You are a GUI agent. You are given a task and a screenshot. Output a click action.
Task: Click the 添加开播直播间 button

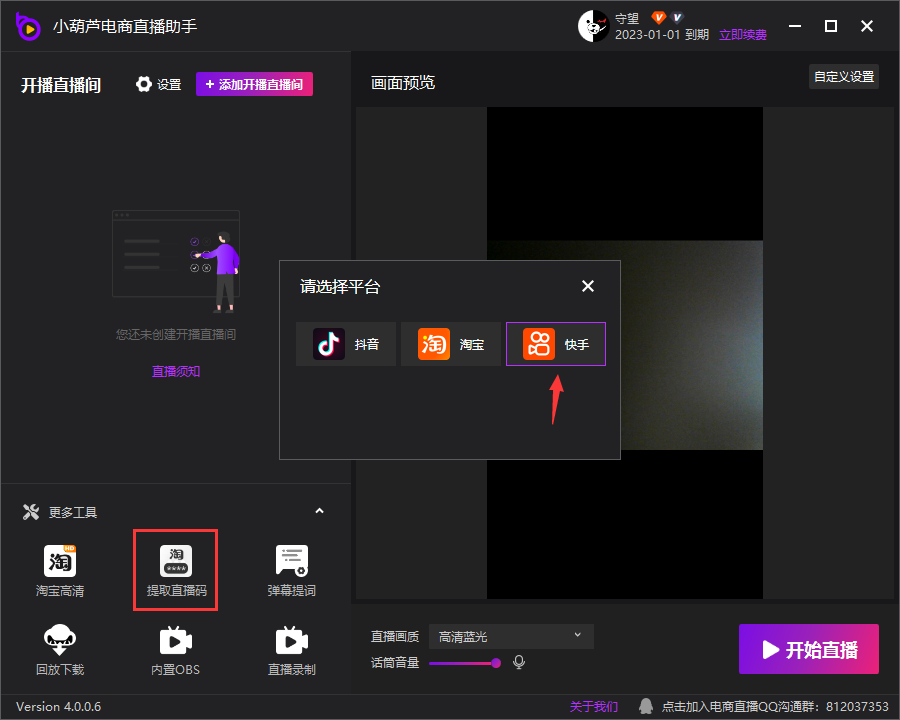click(254, 84)
